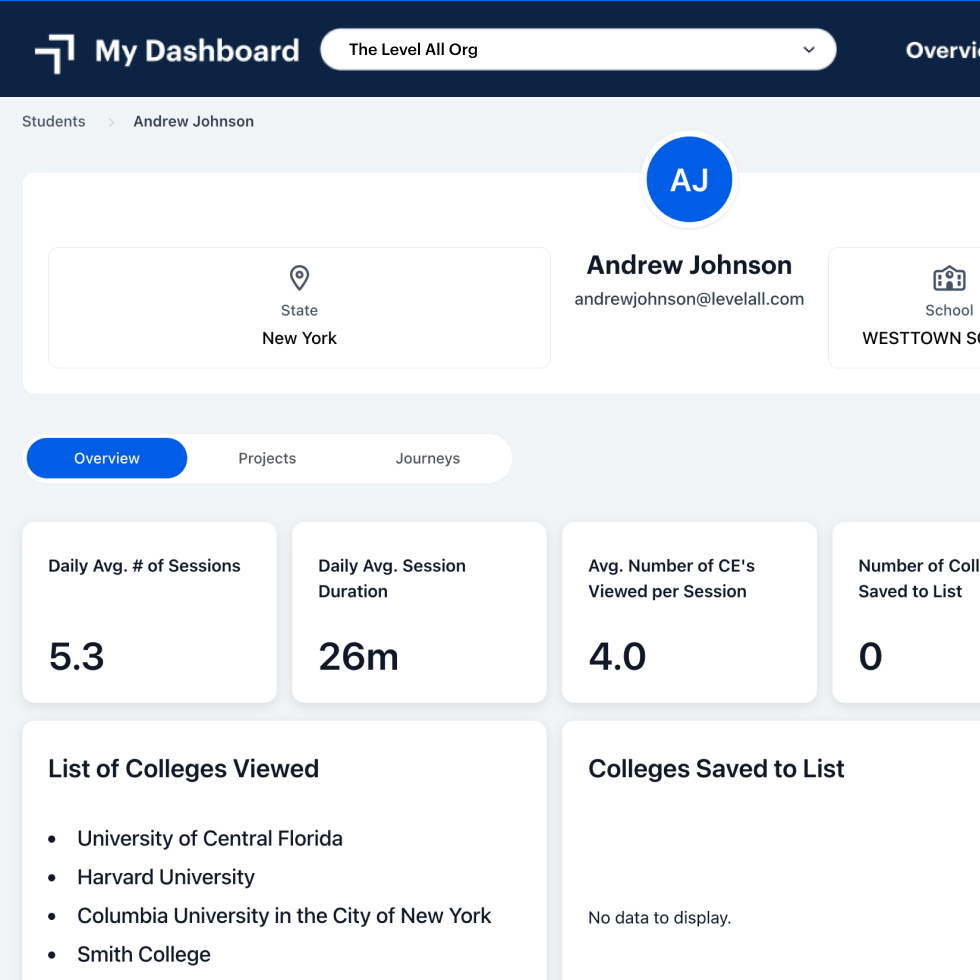The width and height of the screenshot is (980, 980).
Task: Click the breadcrumb separator chevron
Action: click(111, 122)
